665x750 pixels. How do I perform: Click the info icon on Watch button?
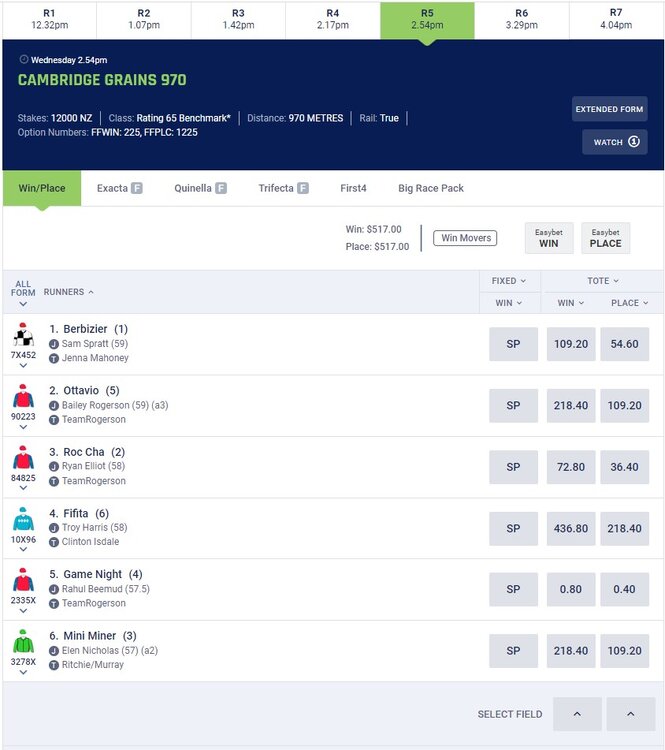coord(634,142)
